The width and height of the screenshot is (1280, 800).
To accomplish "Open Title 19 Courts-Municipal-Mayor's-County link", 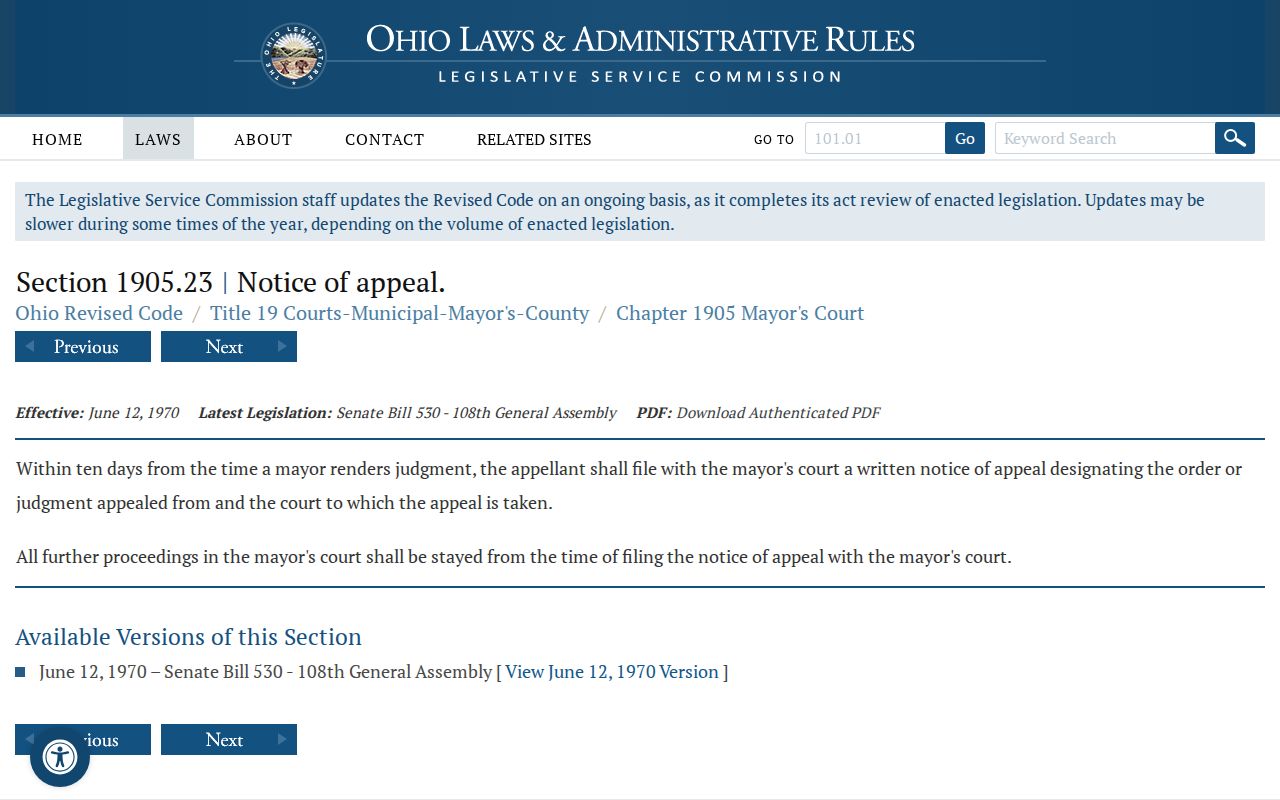I will pyautogui.click(x=400, y=313).
